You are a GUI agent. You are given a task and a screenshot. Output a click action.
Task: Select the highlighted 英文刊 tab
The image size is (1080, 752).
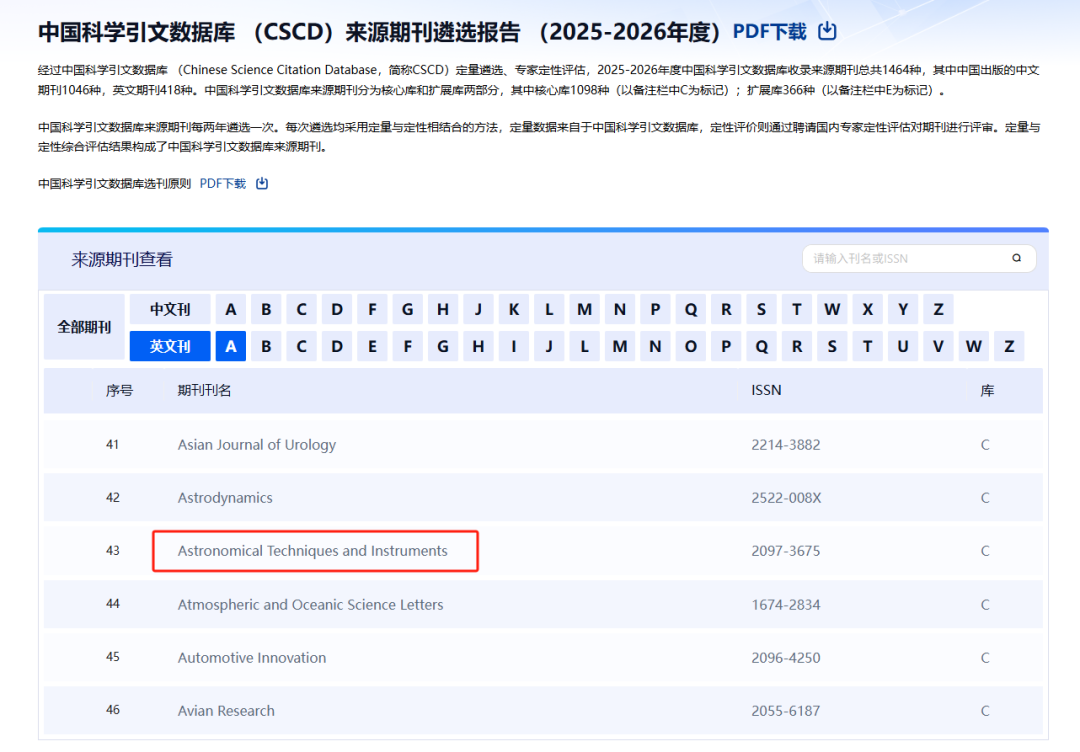tap(170, 347)
